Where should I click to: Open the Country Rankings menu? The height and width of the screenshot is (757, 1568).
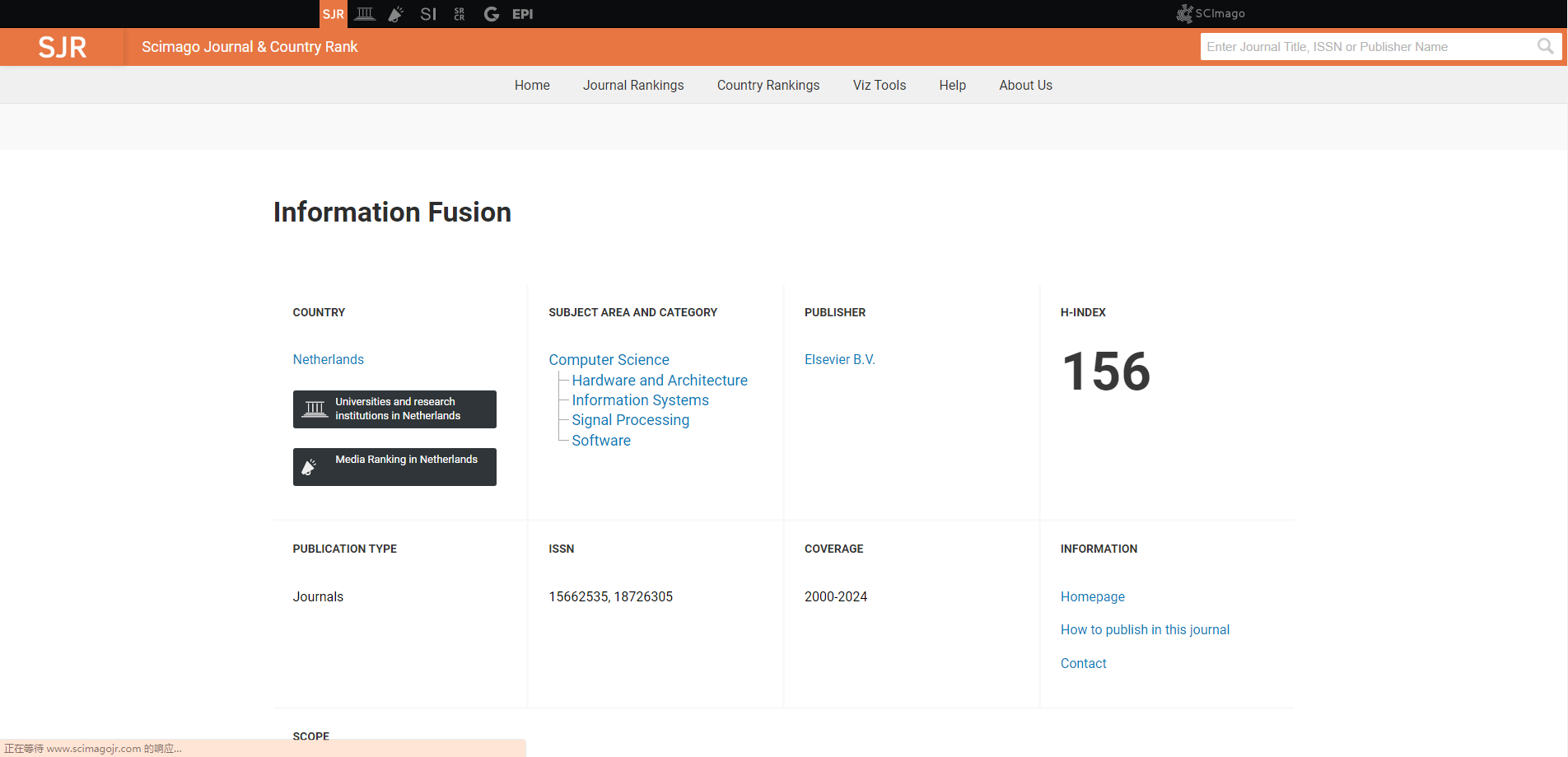[768, 85]
